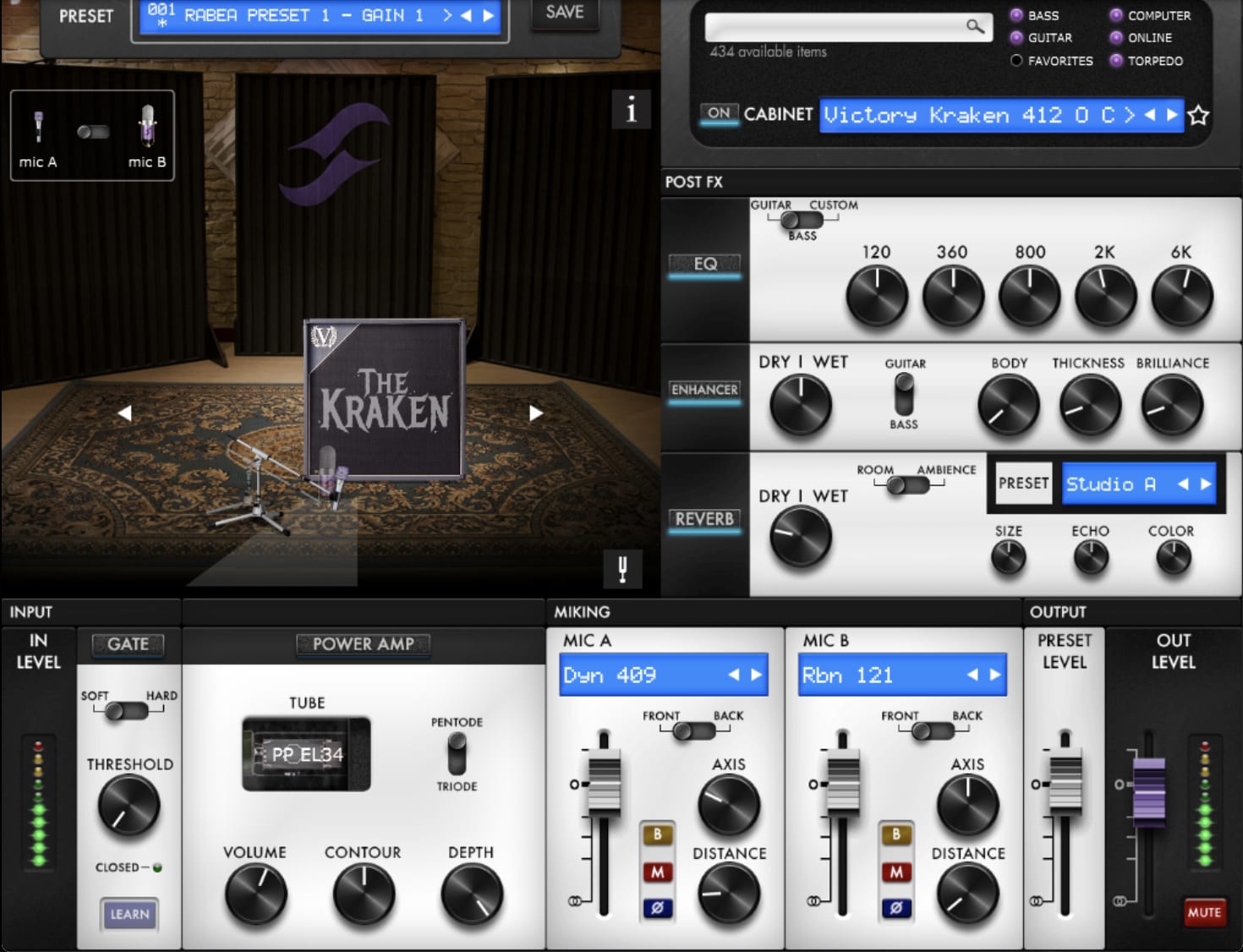Viewport: 1243px width, 952px height.
Task: Toggle the EQ section button
Action: click(704, 264)
